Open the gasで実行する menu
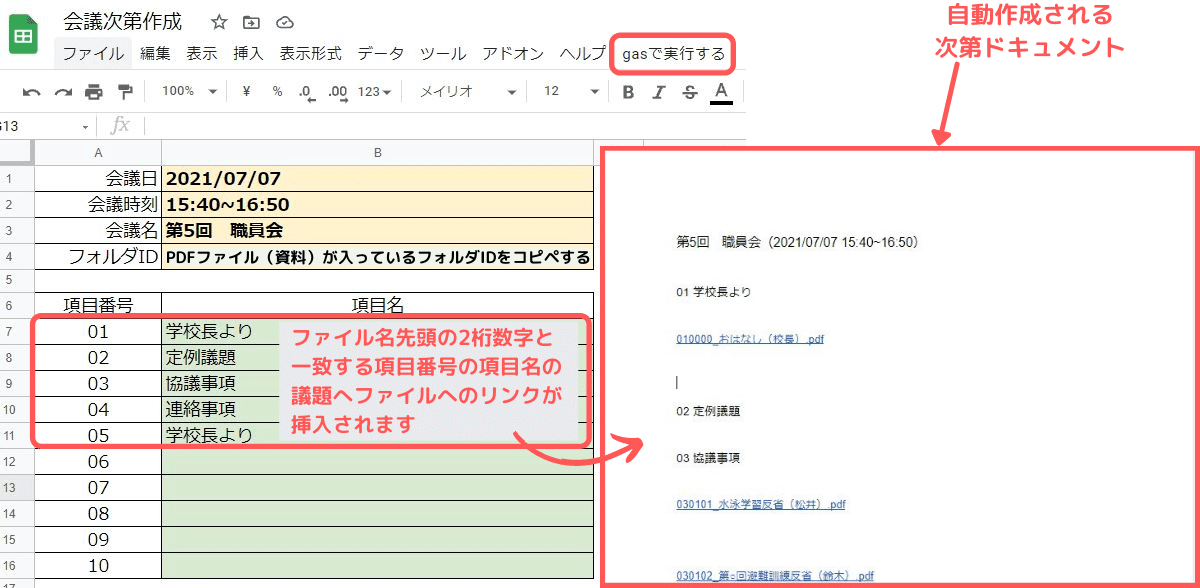The width and height of the screenshot is (1200, 588). click(x=671, y=54)
